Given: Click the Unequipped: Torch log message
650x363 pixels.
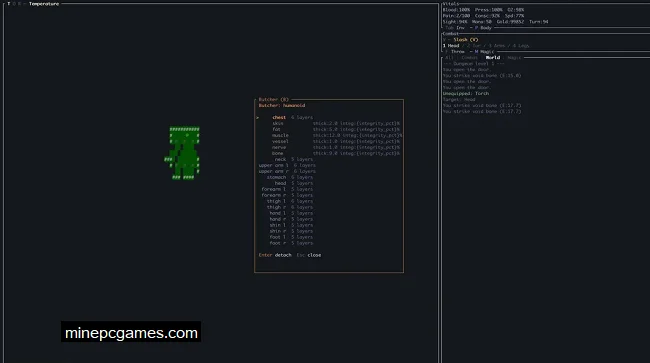Looking at the screenshot, I should pos(466,94).
